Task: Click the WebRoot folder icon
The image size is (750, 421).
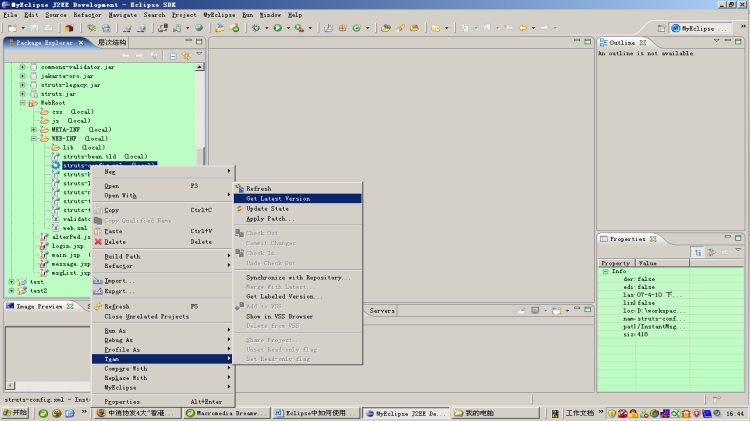Action: [33, 103]
